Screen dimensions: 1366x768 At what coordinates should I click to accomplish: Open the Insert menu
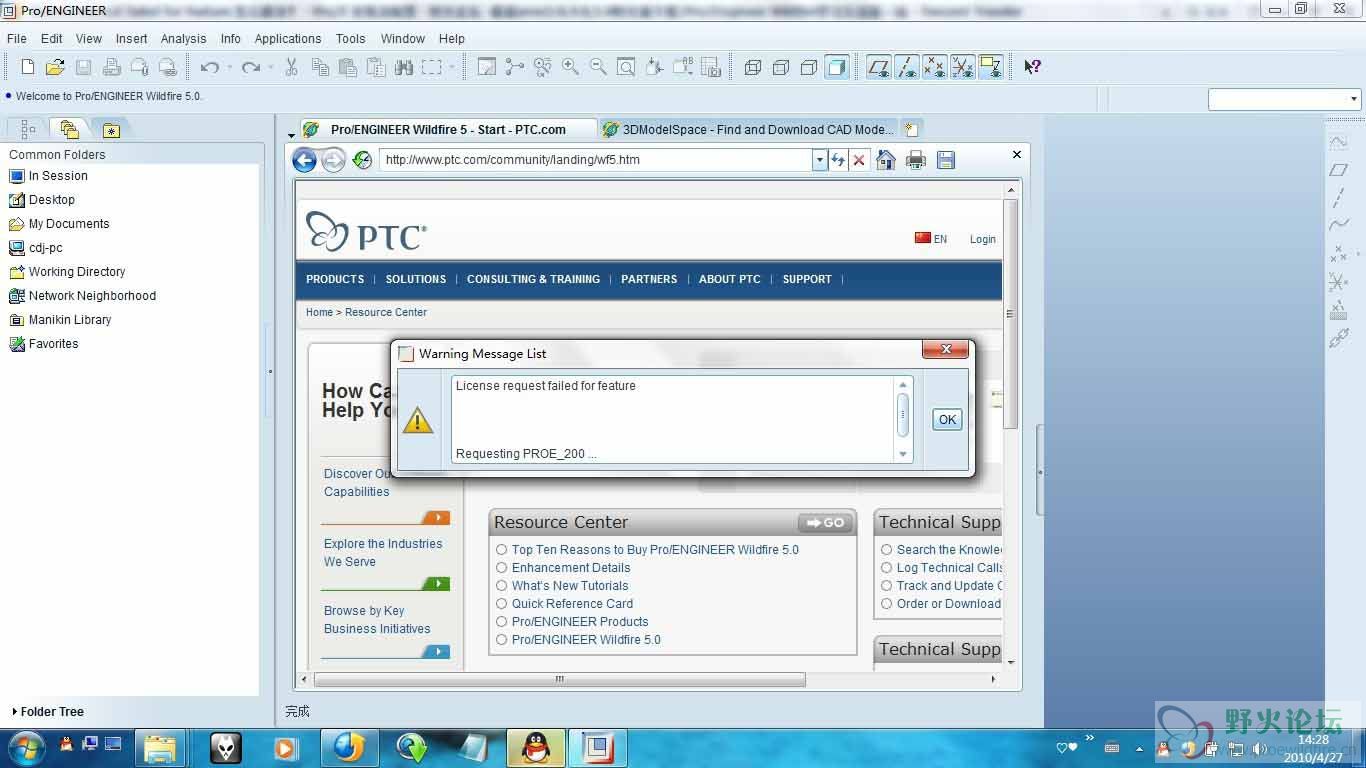[131, 38]
